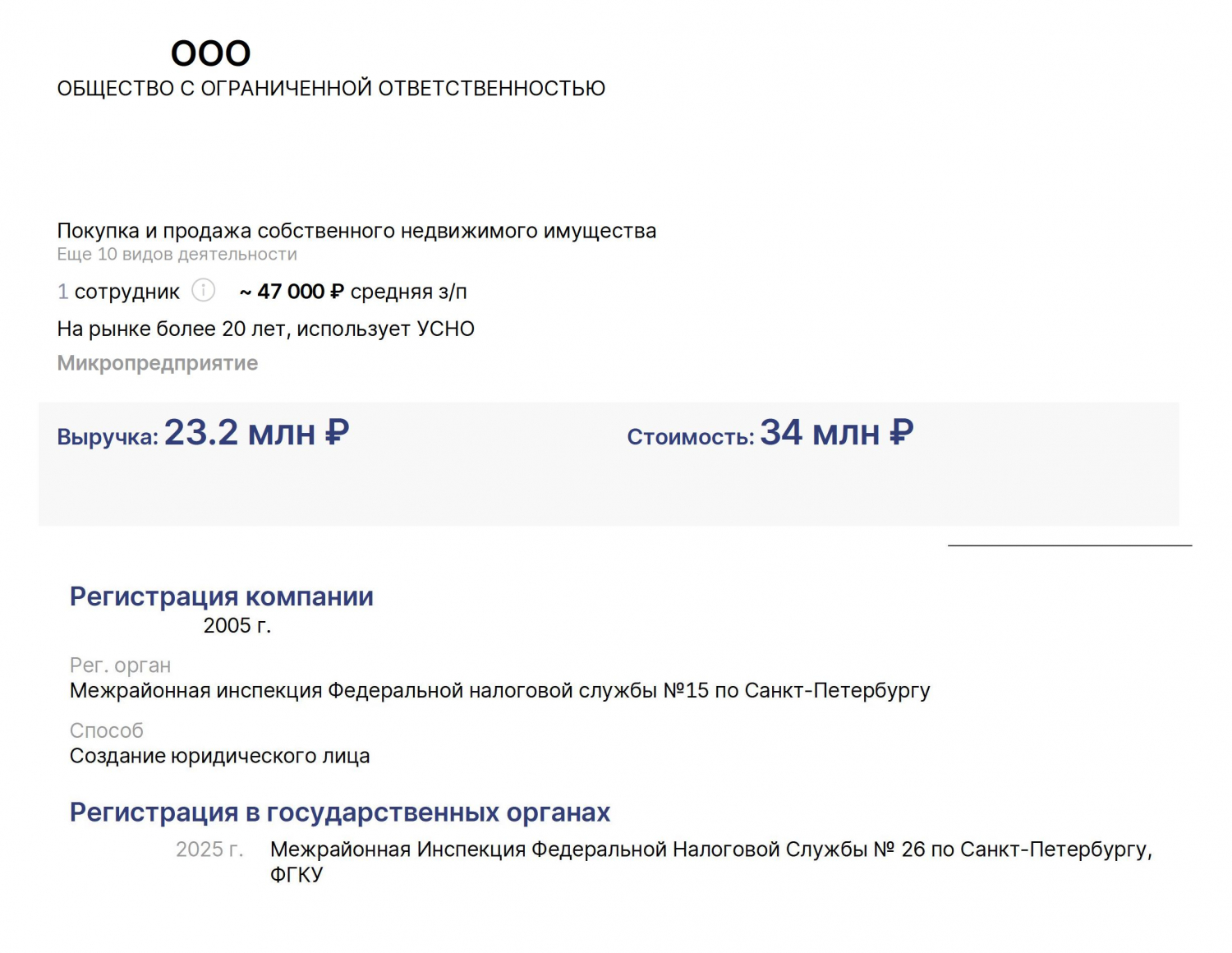Click the '~ 47 000 ₽ средняя з/п' salary text
The image size is (1232, 953).
click(353, 292)
